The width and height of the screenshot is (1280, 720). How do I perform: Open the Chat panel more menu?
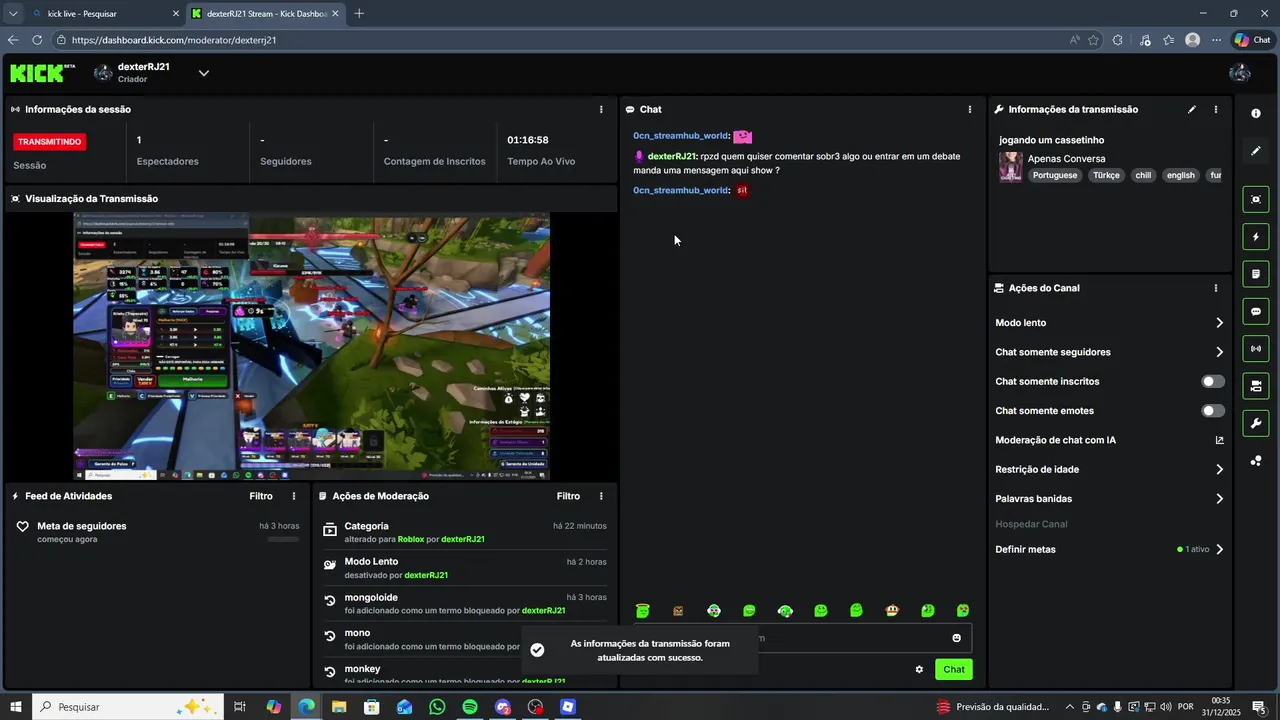pyautogui.click(x=969, y=109)
